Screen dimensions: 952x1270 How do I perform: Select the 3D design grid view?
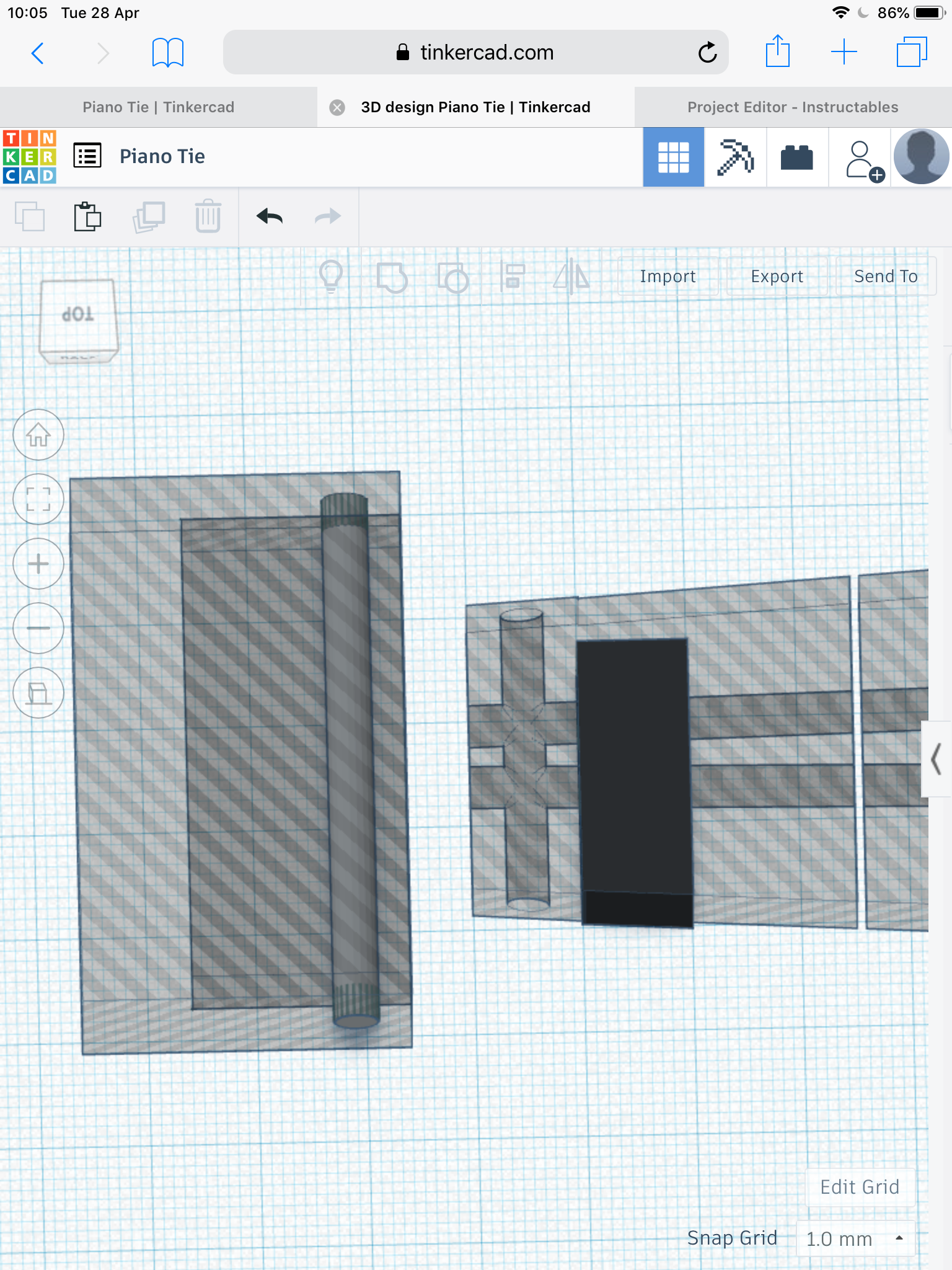tap(674, 158)
